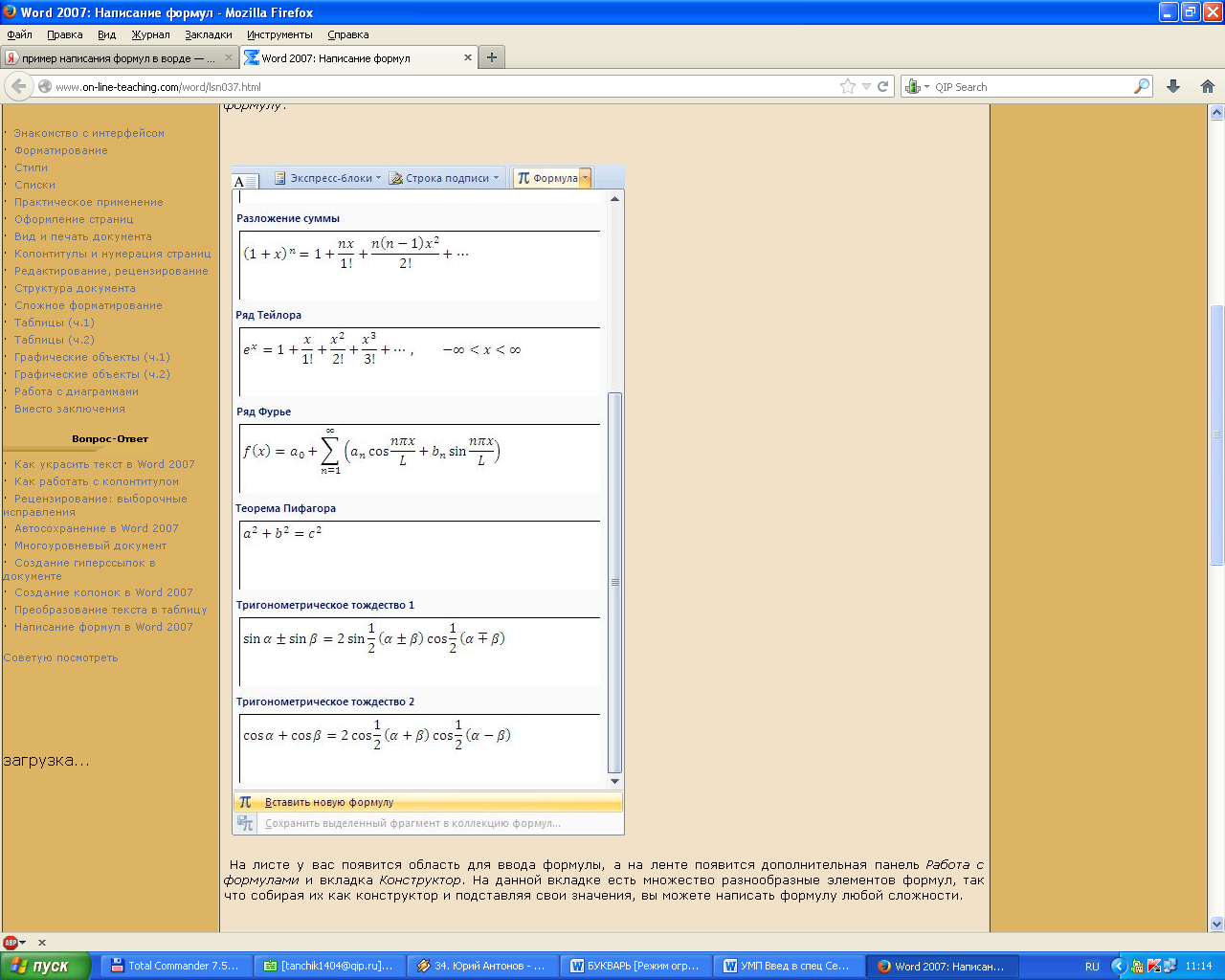Reload the page using refresh icon

[x=883, y=86]
